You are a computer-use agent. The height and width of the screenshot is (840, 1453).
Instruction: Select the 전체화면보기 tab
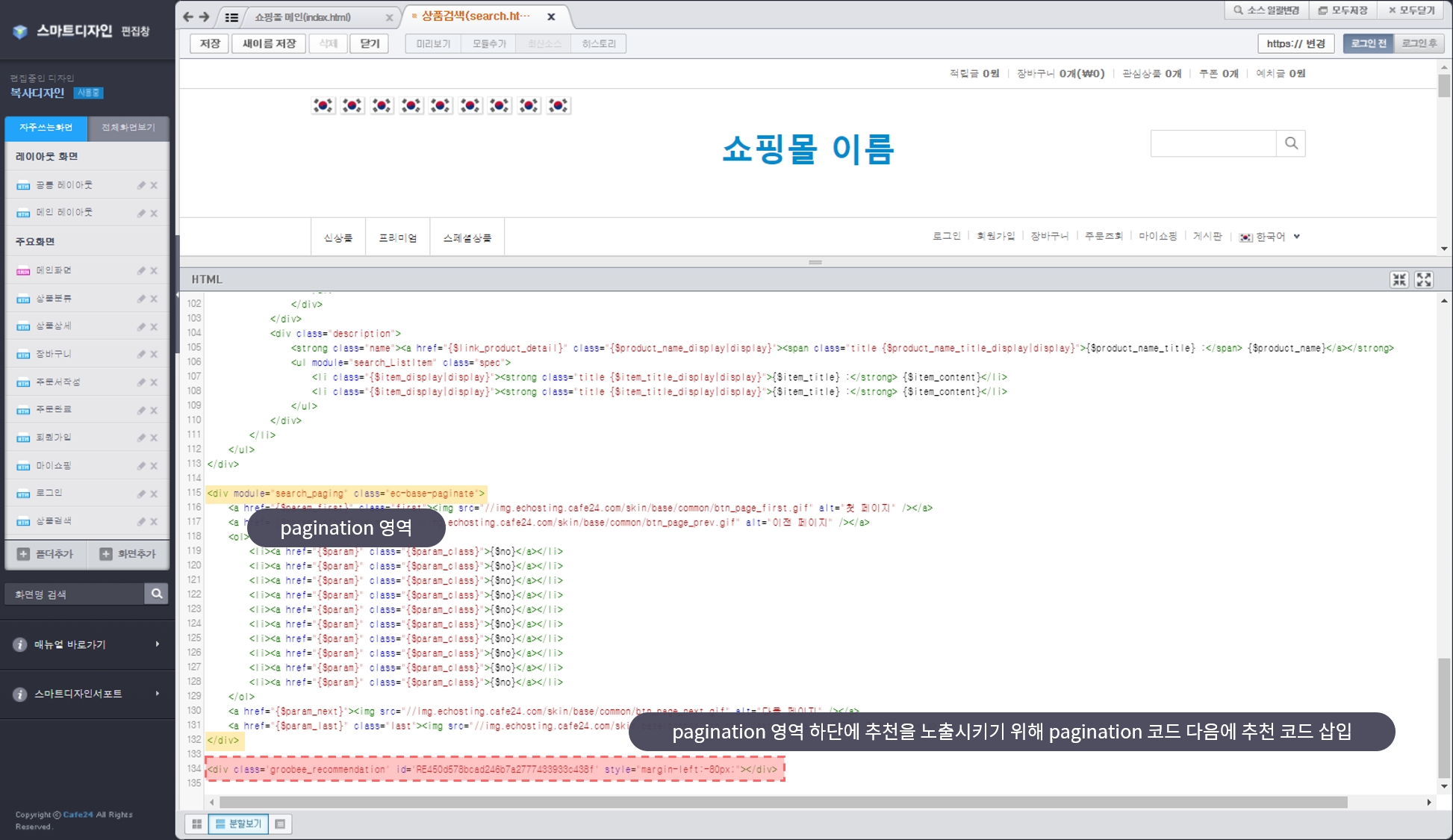tap(128, 128)
